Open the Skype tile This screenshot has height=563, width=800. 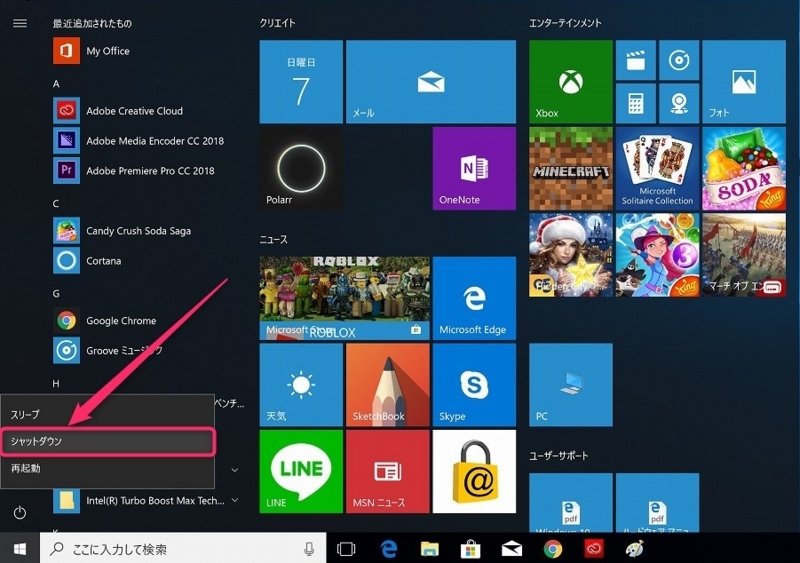[474, 385]
